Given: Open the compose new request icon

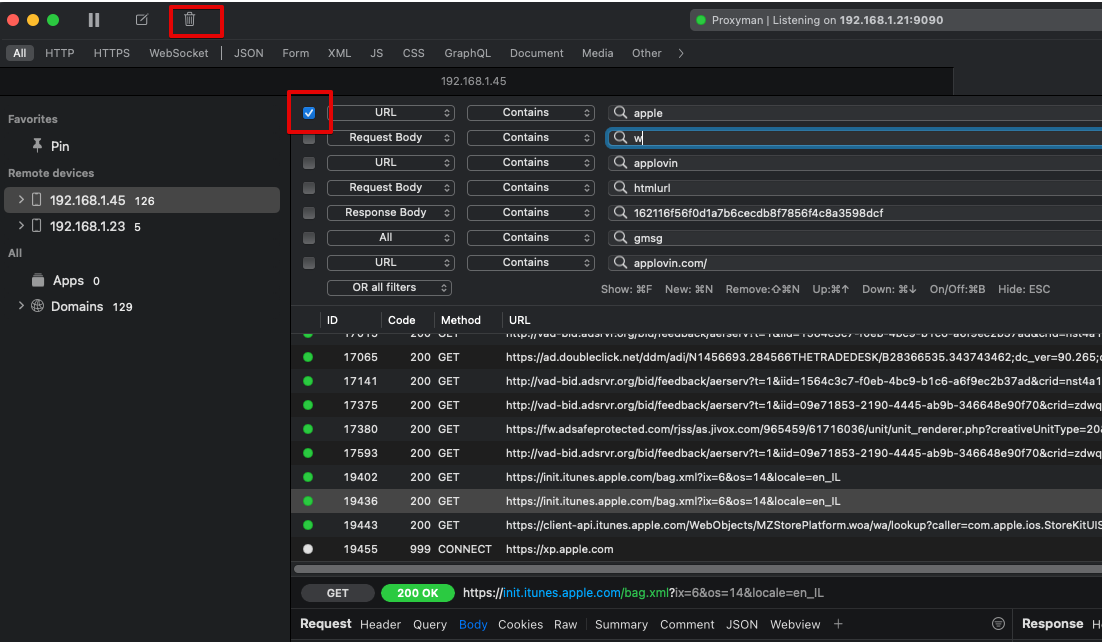Looking at the screenshot, I should point(141,19).
